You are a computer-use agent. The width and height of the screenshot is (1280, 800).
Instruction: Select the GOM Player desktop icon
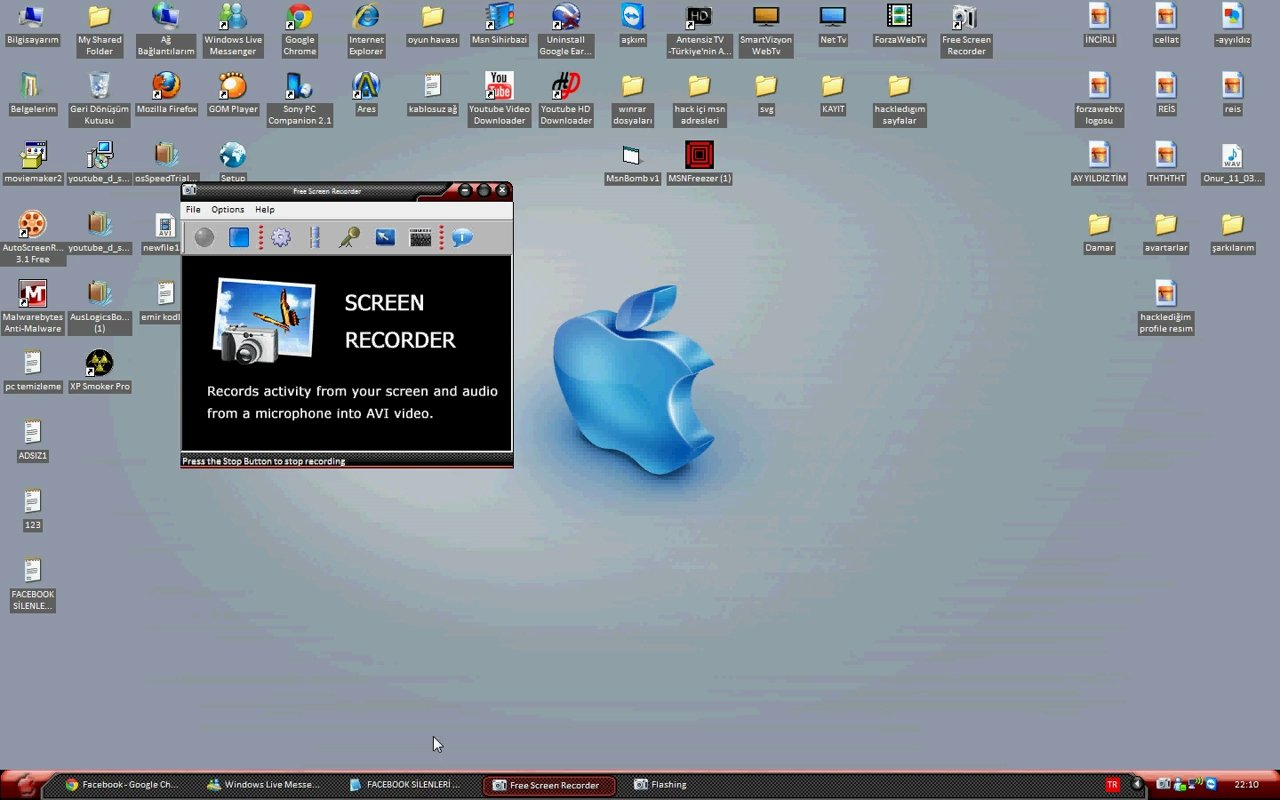233,93
